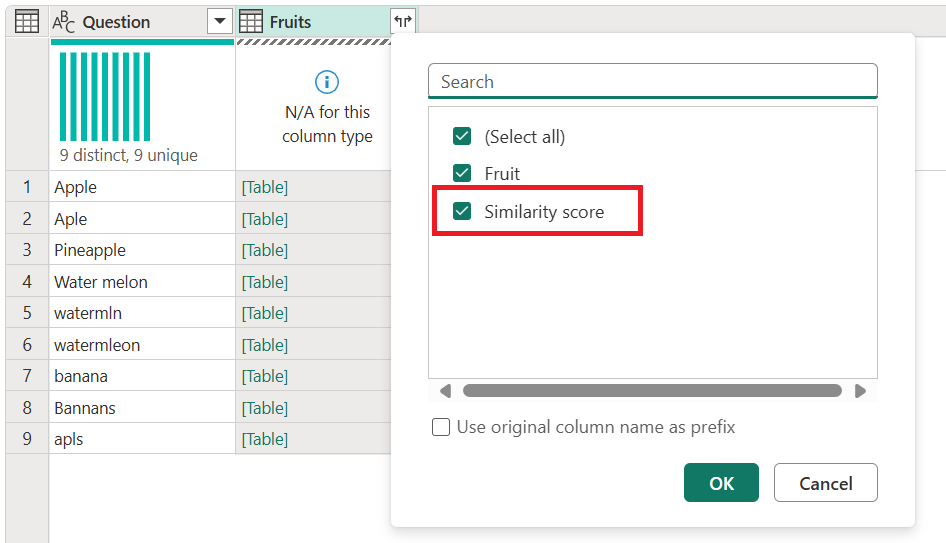Open the [Table] link in Apple row
This screenshot has width=946, height=543.
point(265,187)
